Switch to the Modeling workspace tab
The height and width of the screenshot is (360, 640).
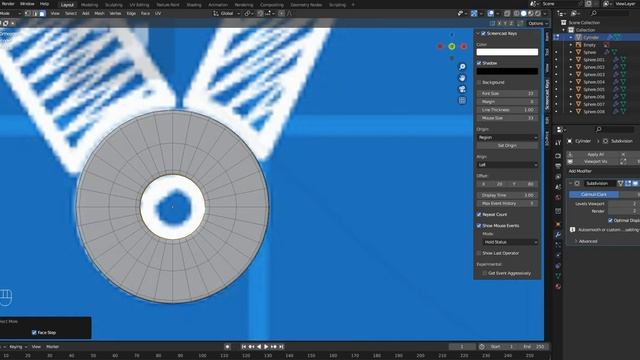[x=89, y=5]
